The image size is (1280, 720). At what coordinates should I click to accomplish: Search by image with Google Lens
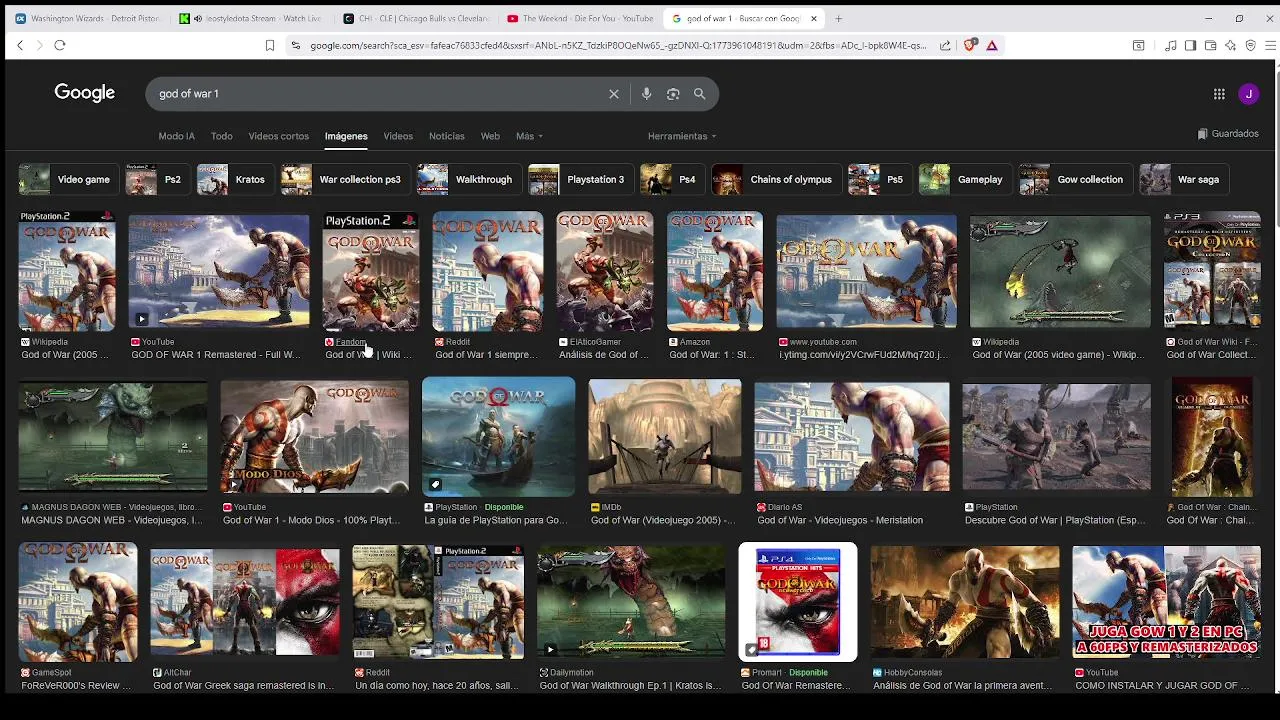pyautogui.click(x=673, y=94)
